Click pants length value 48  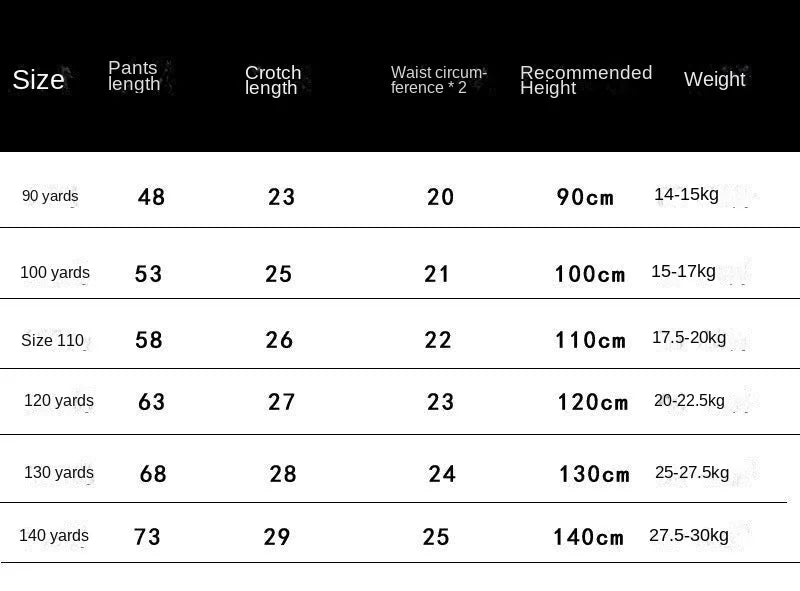click(151, 197)
